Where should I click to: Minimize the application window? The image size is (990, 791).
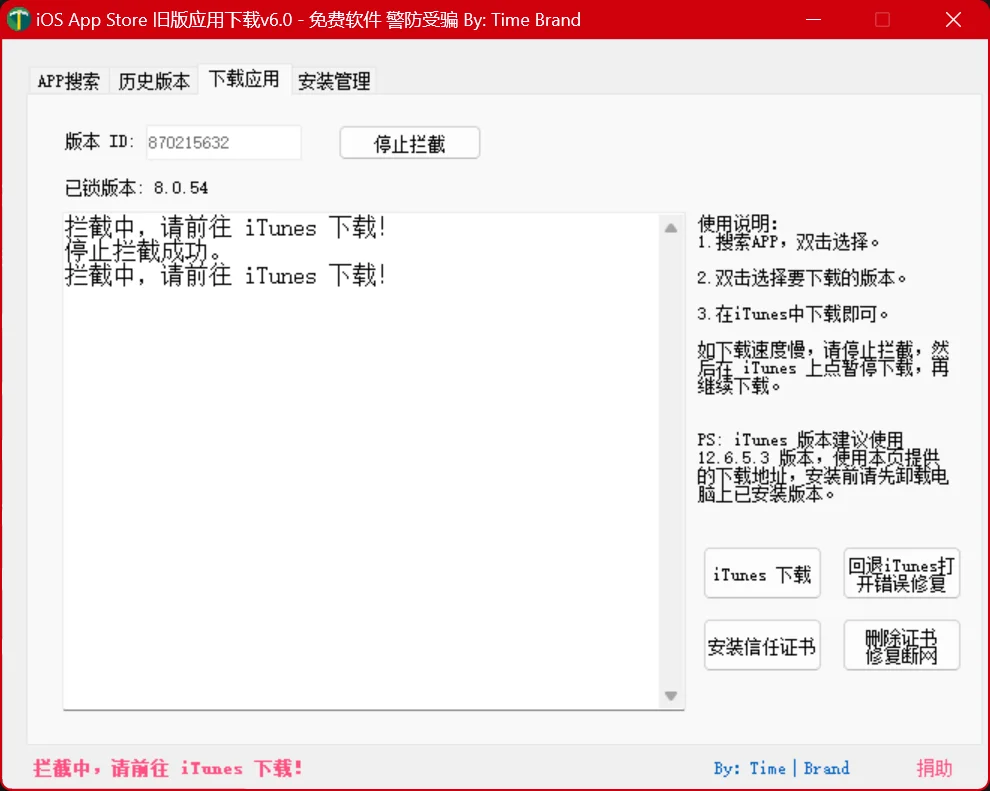tap(813, 19)
